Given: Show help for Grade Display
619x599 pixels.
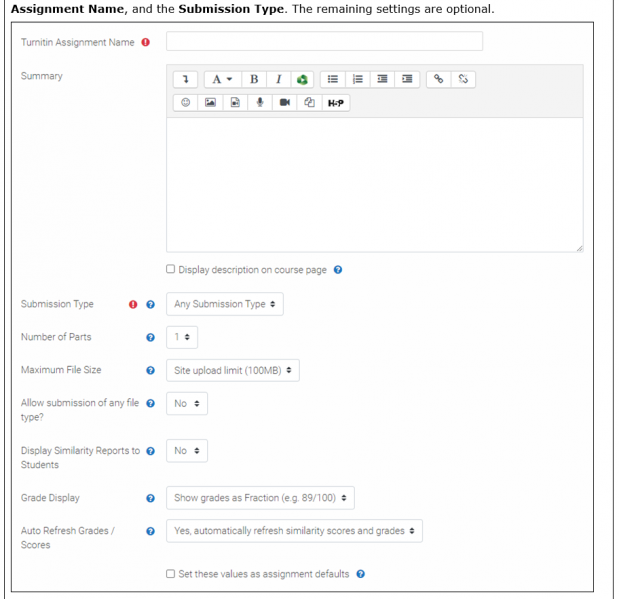Looking at the screenshot, I should point(150,498).
